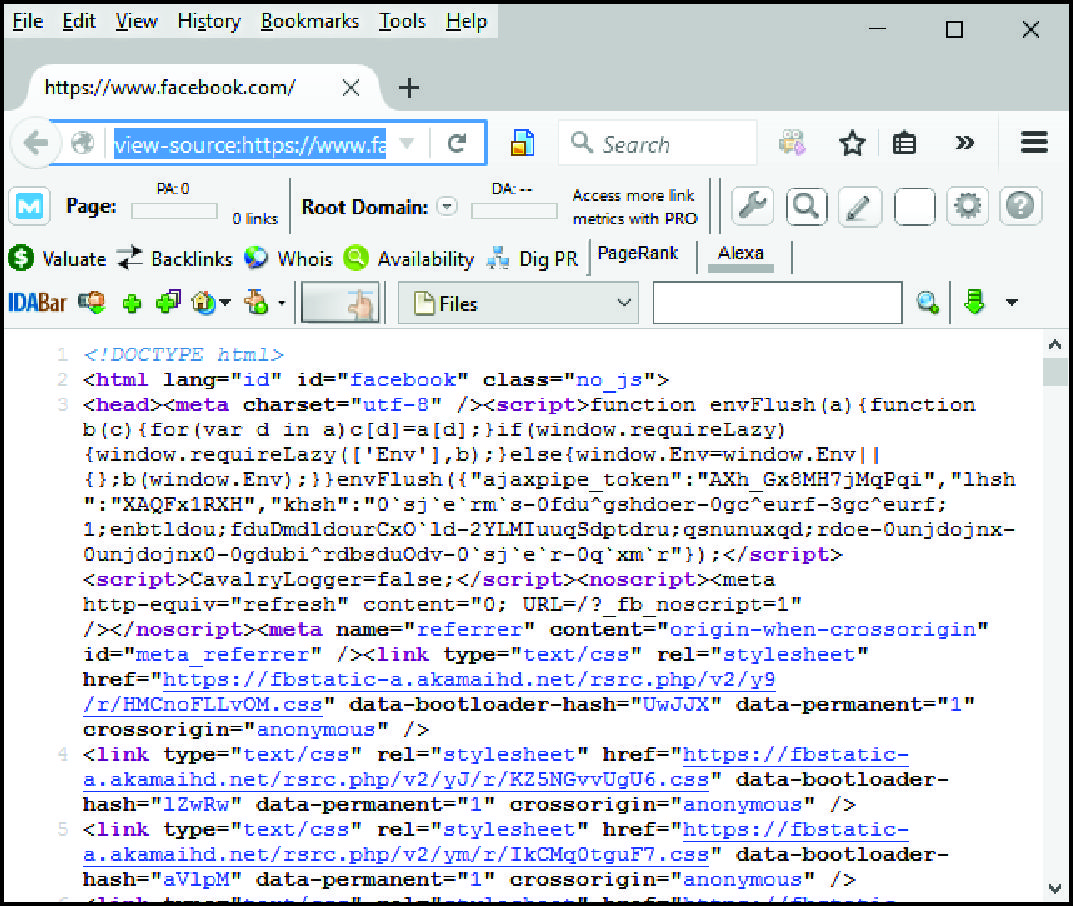Go back with the back arrow
The height and width of the screenshot is (906, 1073).
[x=34, y=143]
